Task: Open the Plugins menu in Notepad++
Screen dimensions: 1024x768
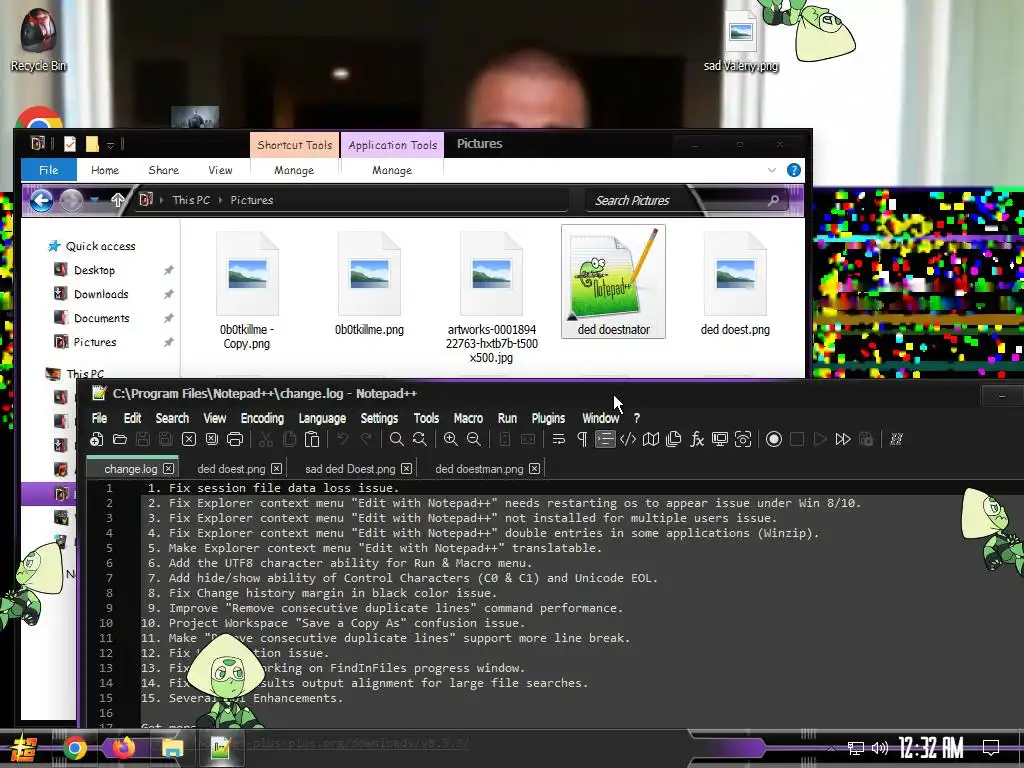Action: point(548,418)
